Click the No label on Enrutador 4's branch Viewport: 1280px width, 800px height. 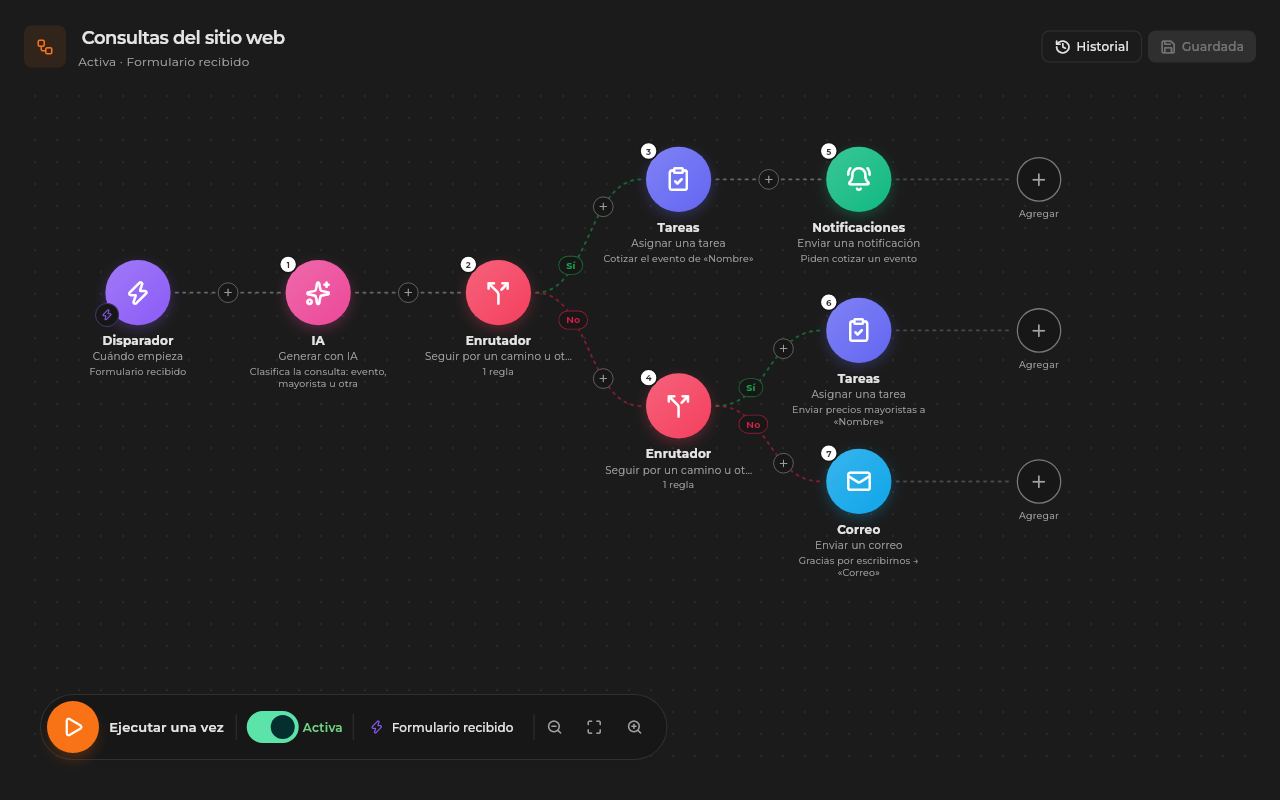(x=753, y=425)
